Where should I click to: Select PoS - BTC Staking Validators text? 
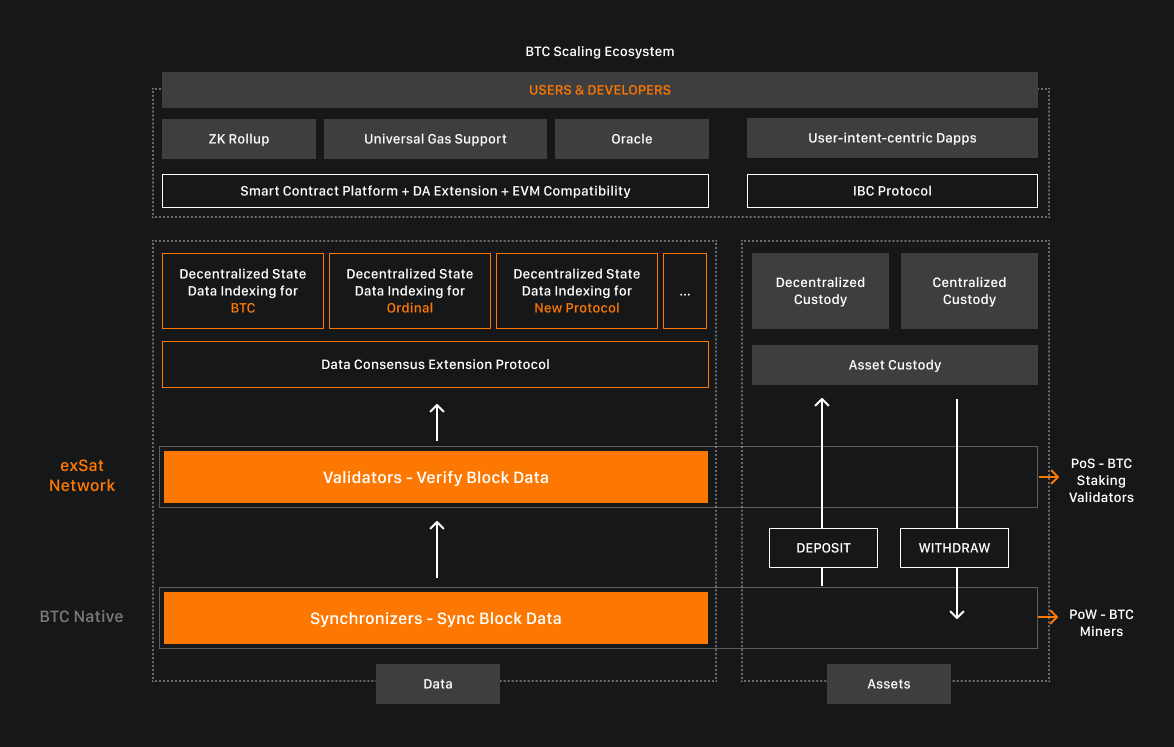1101,481
